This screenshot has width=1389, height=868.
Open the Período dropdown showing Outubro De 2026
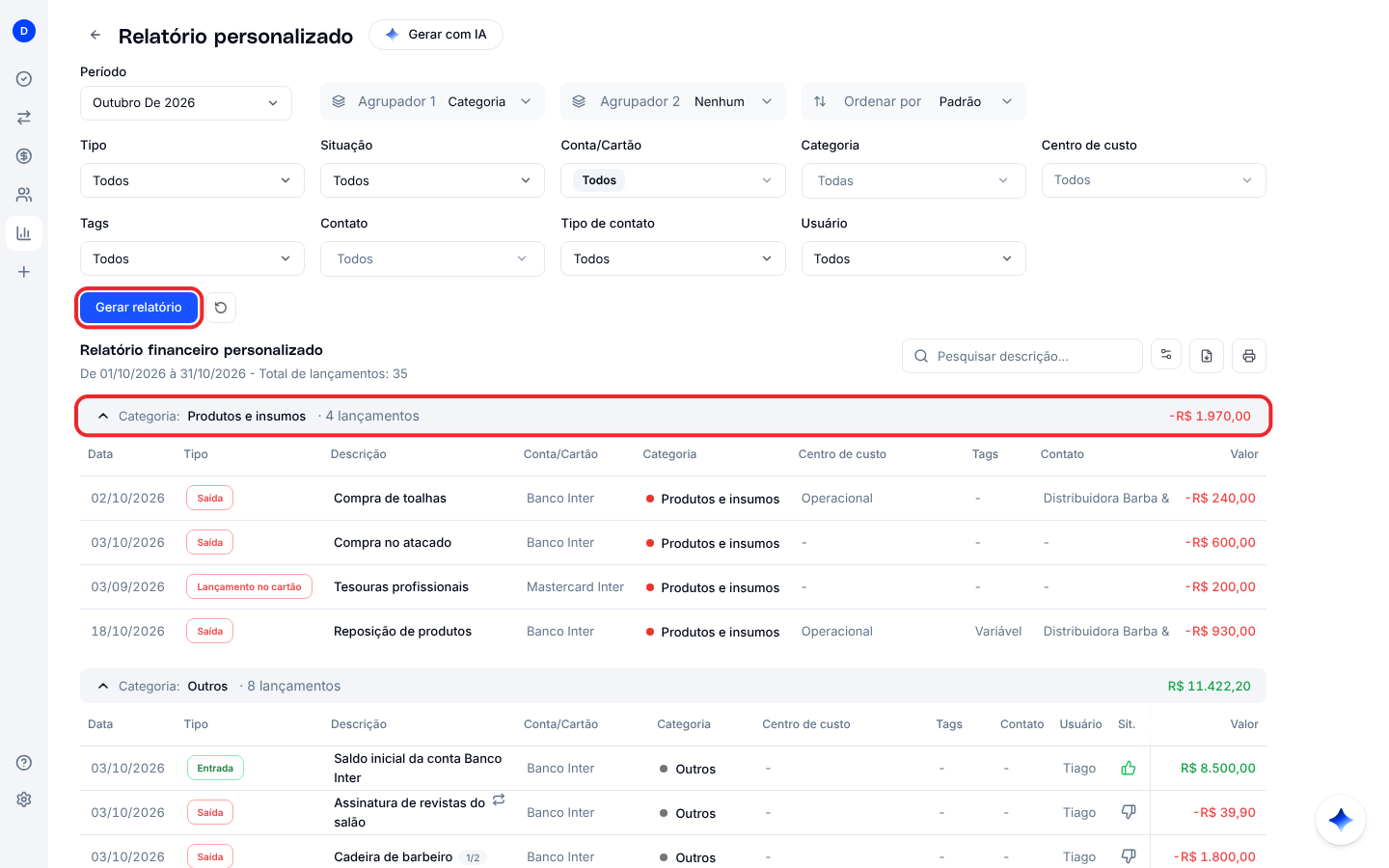coord(186,103)
